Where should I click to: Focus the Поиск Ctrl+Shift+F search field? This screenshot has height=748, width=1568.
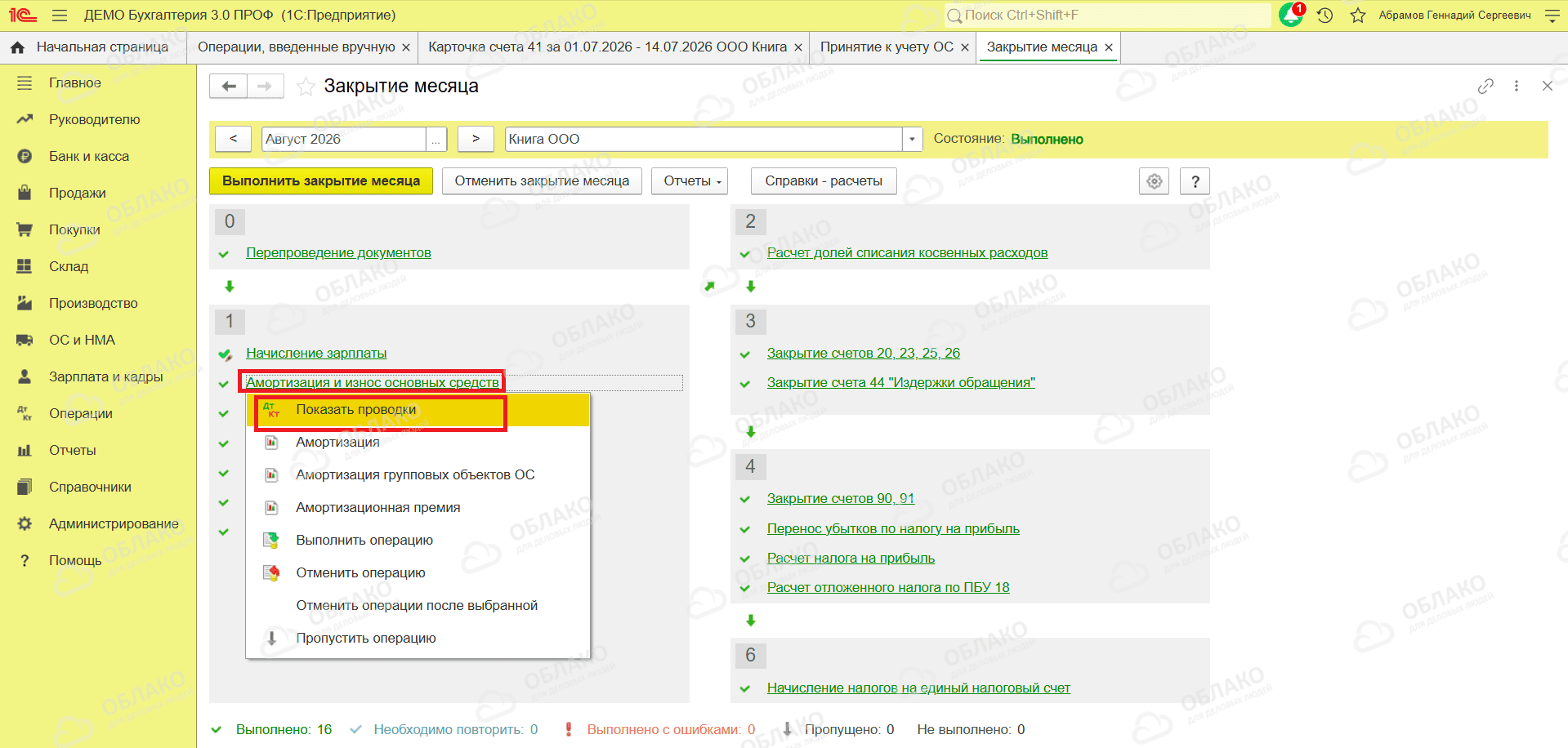(x=1107, y=15)
